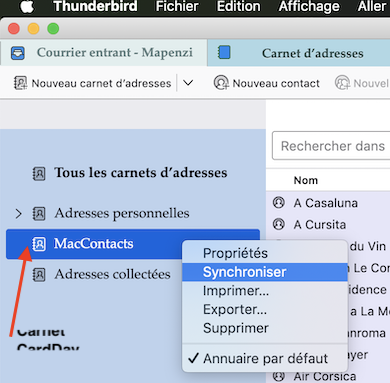Image resolution: width=390 pixels, height=383 pixels.
Task: Click icon next to Tous les carnets d'adresses
Action: [39, 173]
